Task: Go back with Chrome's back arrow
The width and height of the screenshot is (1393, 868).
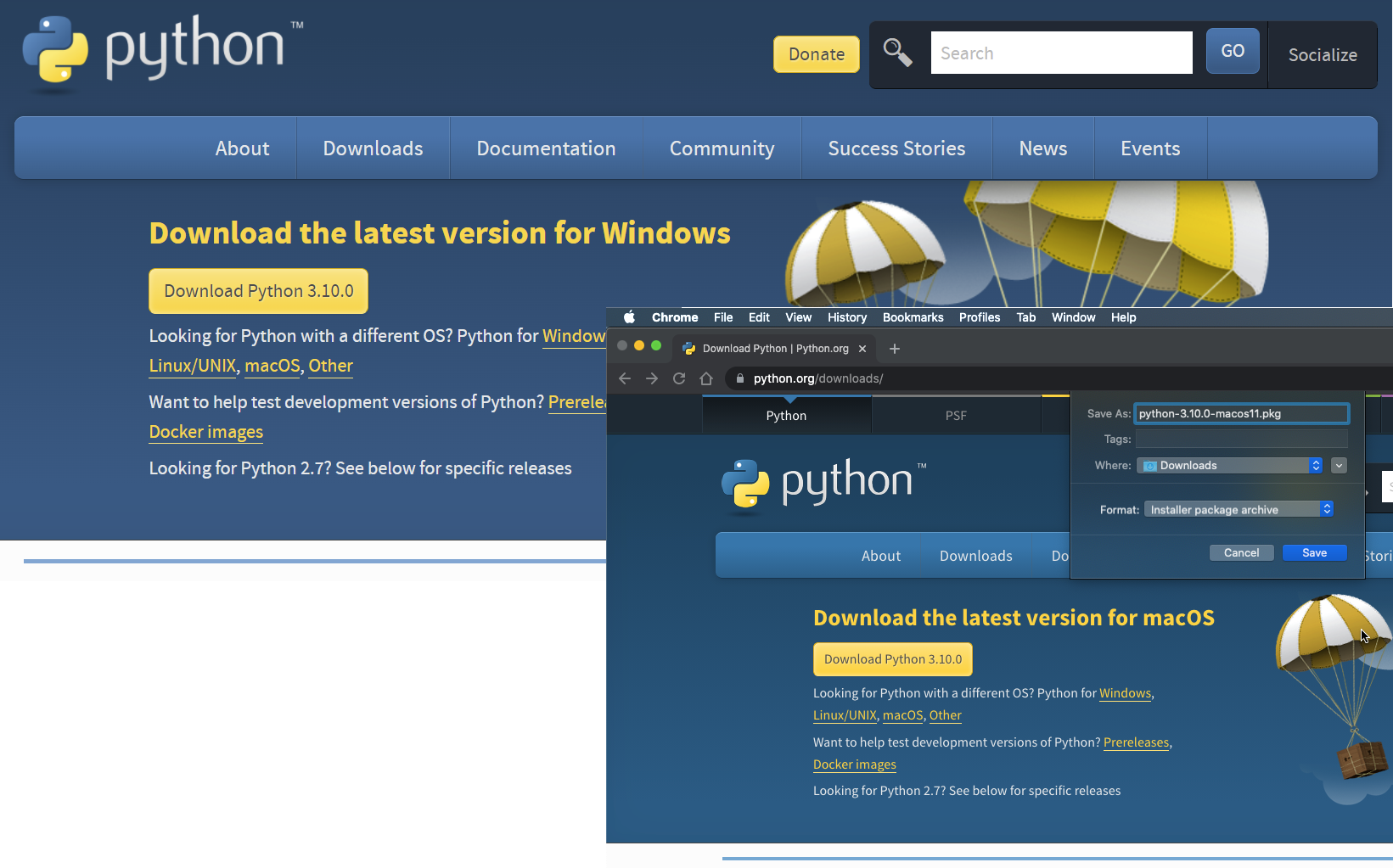Action: tap(625, 378)
